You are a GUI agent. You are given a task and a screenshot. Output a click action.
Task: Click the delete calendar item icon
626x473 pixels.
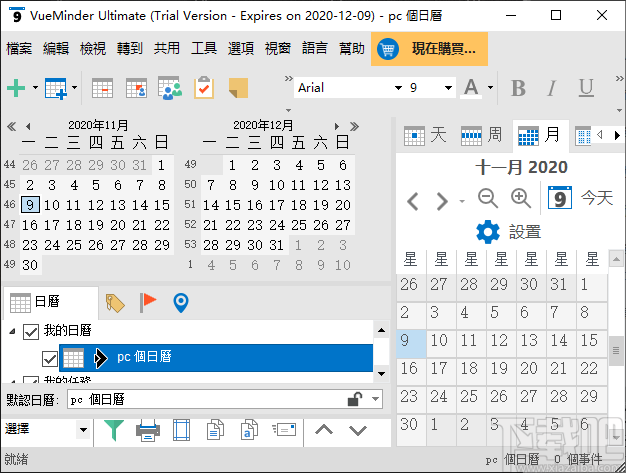[102, 88]
